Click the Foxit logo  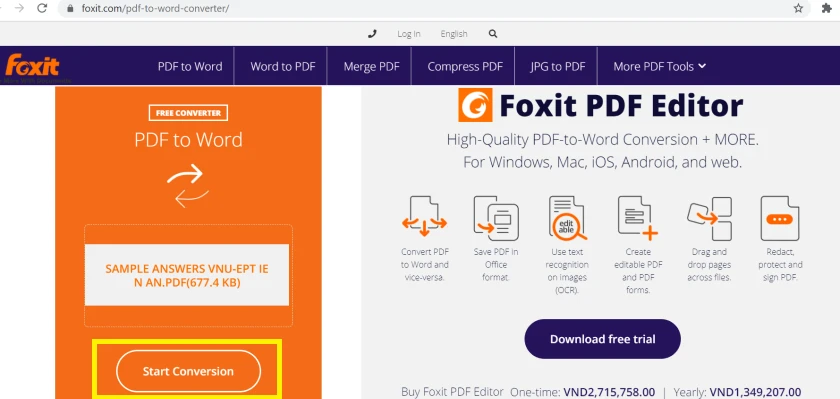click(x=32, y=66)
